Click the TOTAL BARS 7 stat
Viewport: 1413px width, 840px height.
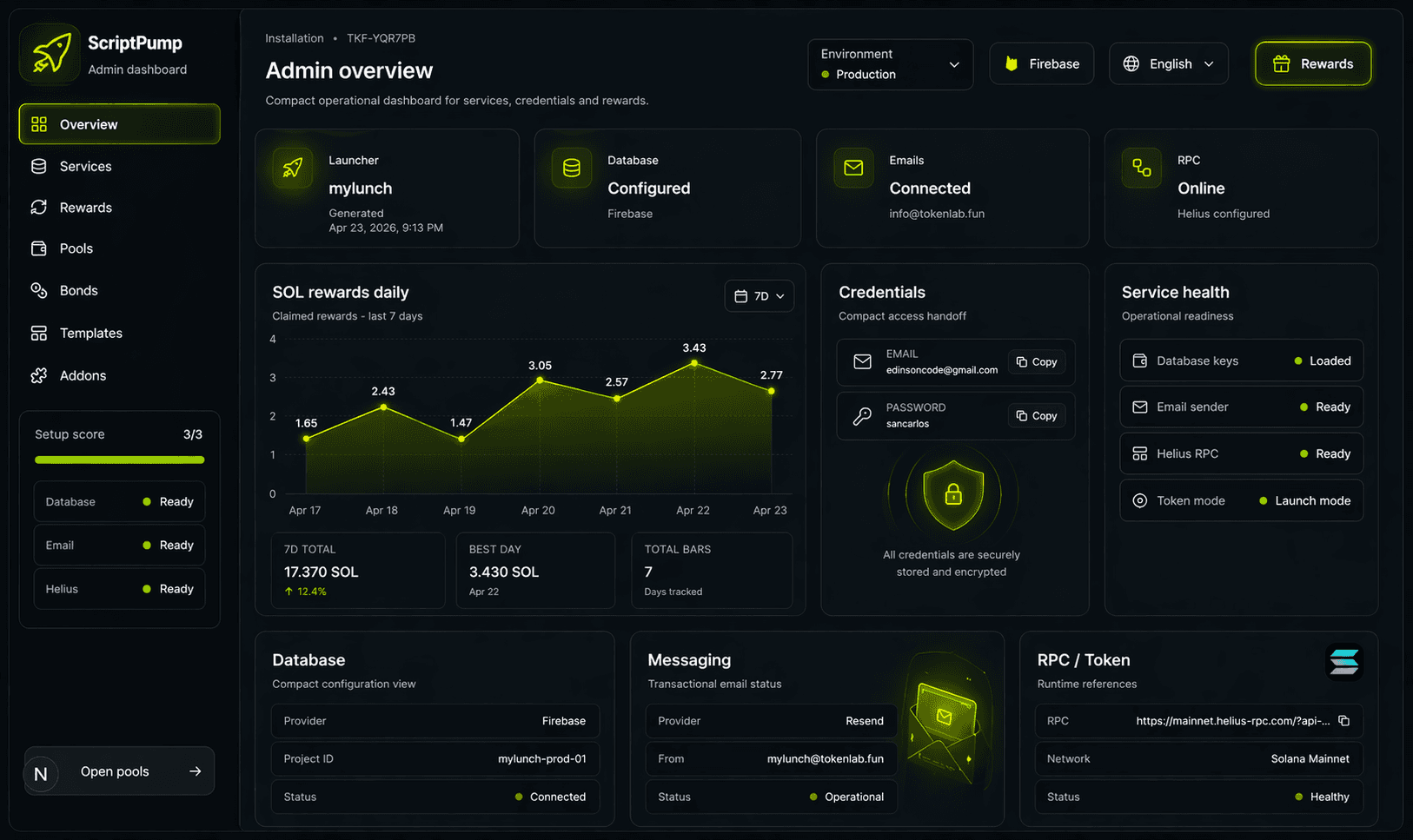tap(712, 570)
